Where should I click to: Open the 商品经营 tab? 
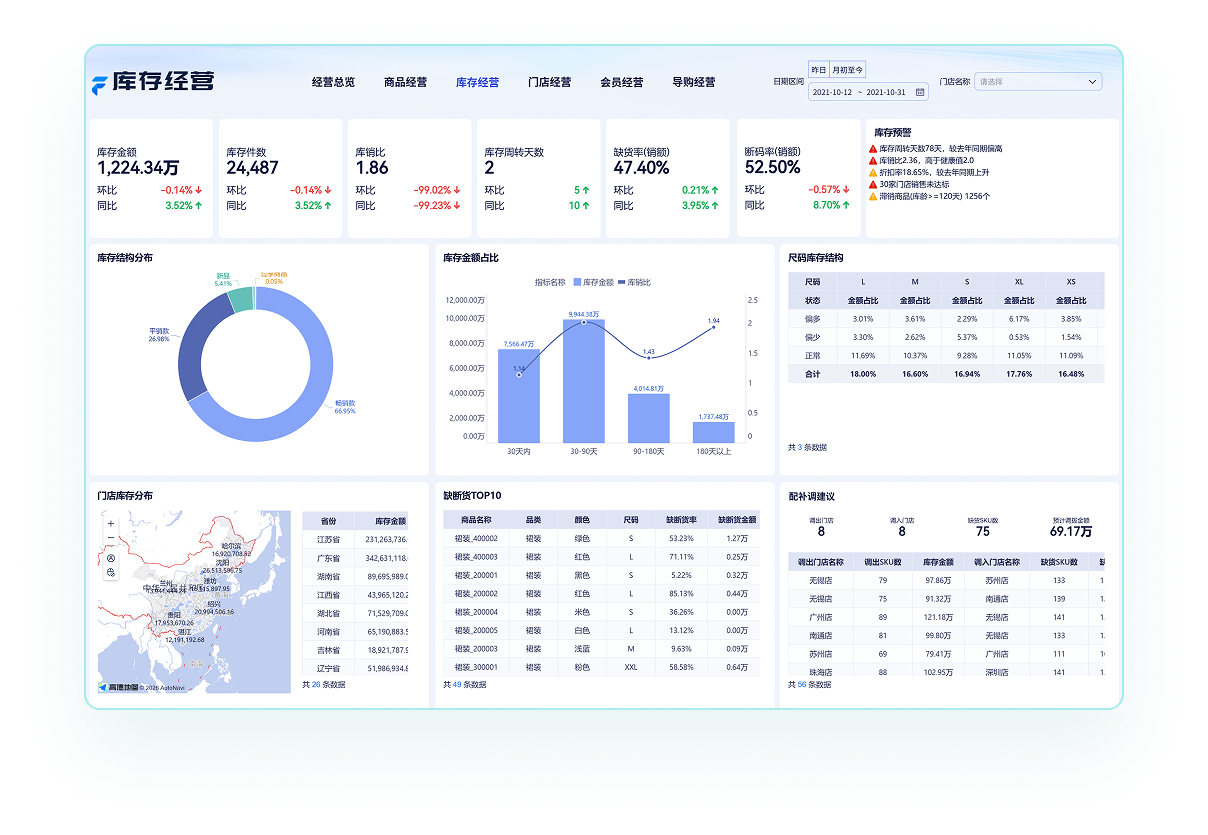pos(405,83)
